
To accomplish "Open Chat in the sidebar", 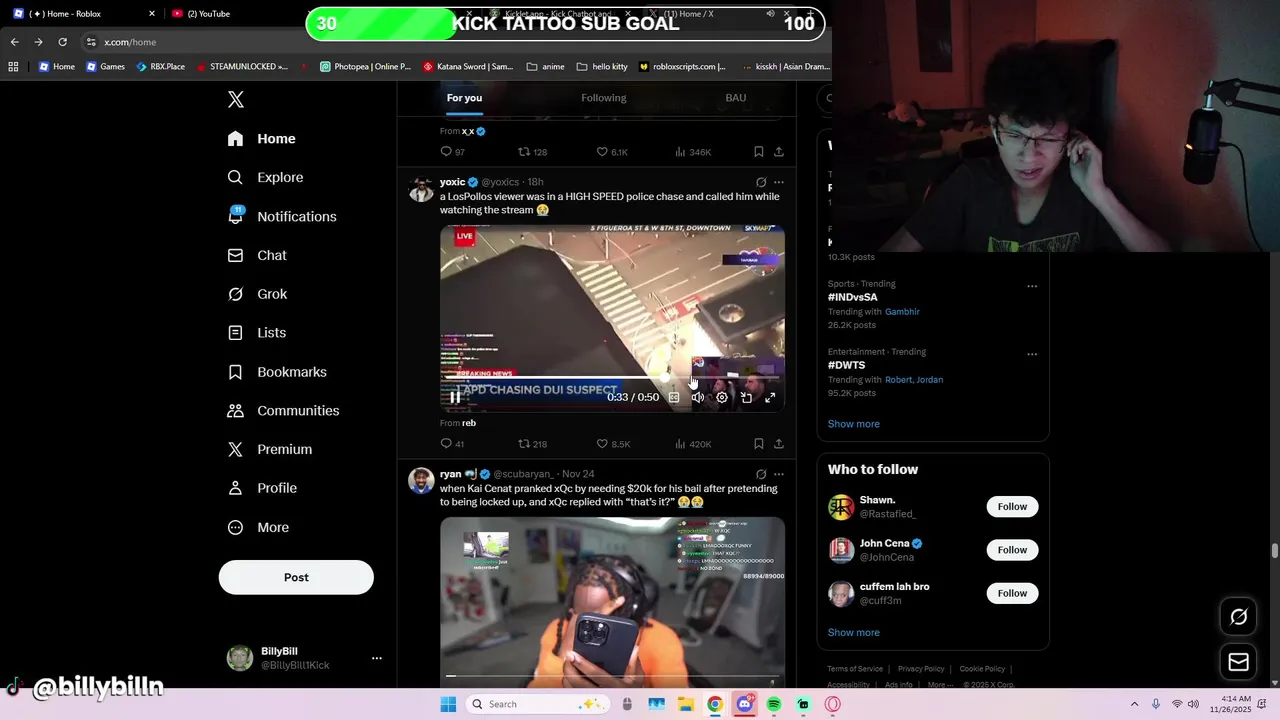I will click(x=258, y=255).
